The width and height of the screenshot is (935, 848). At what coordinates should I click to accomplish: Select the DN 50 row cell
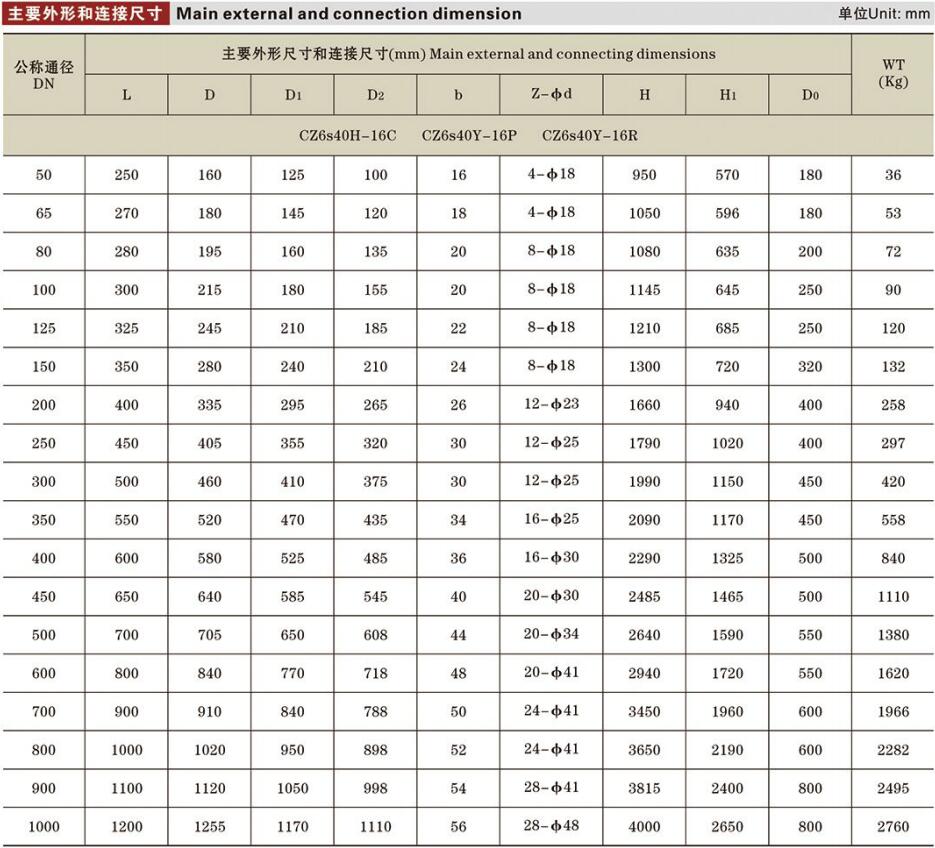pyautogui.click(x=44, y=174)
